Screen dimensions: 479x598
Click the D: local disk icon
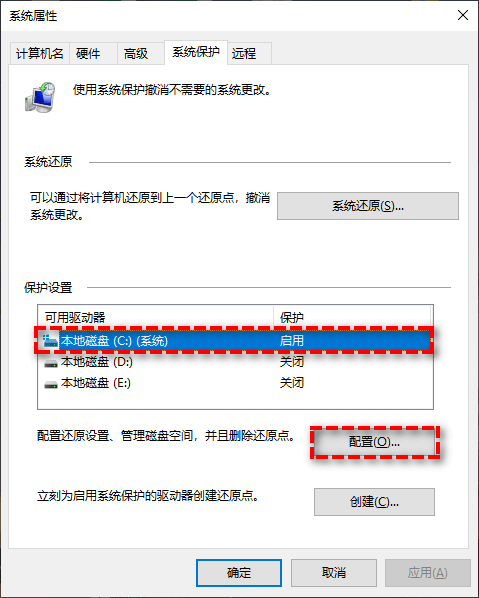(51, 362)
